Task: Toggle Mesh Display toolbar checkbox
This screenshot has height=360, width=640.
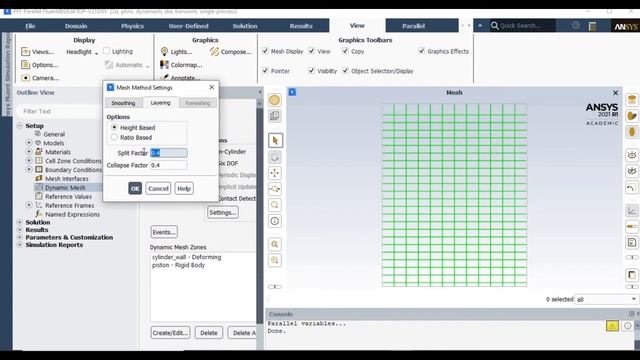Action: coord(265,51)
